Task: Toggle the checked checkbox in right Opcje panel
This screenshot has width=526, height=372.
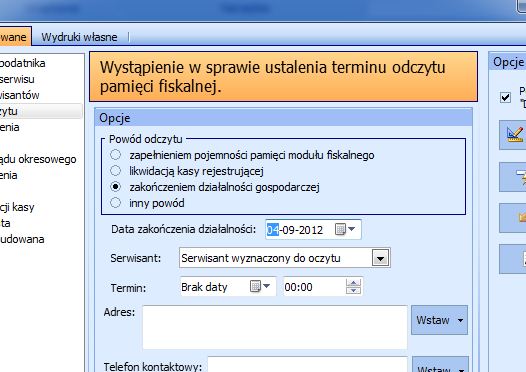Action: tap(506, 98)
